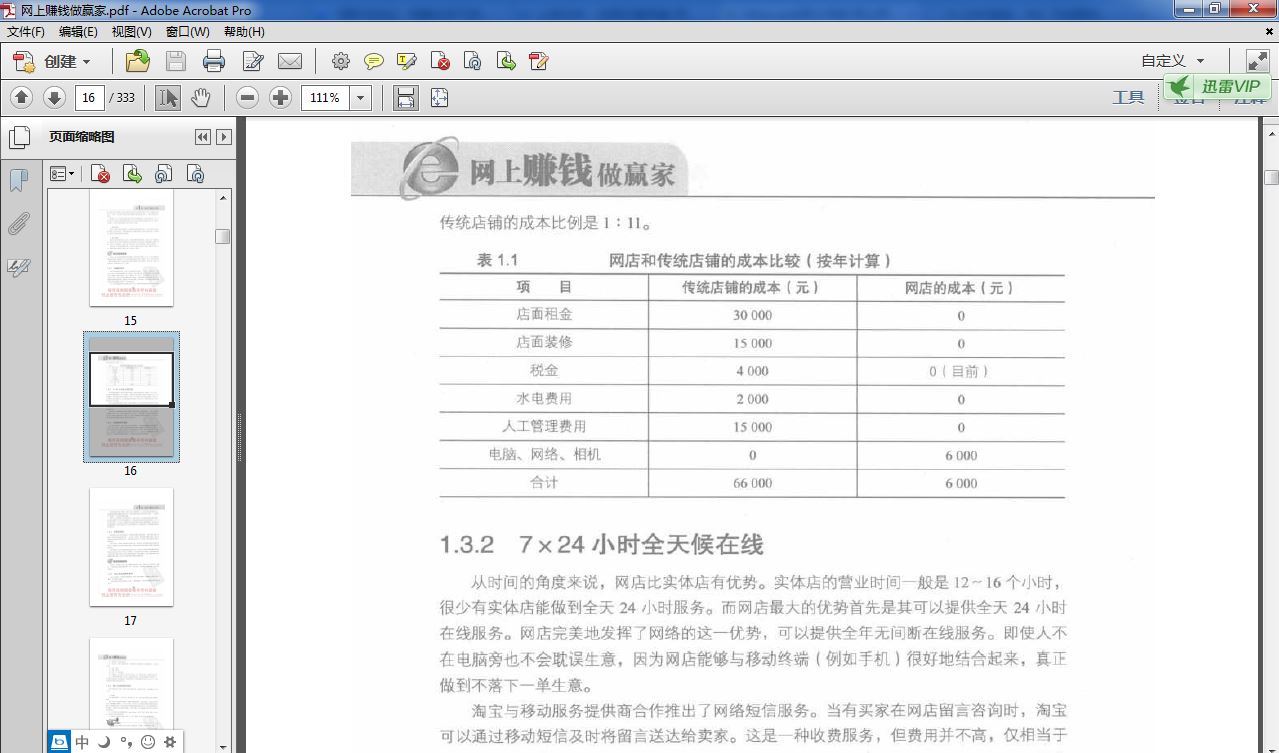Screen dimensions: 1279x753
Task: Zoom out with the minus button
Action: click(x=248, y=97)
